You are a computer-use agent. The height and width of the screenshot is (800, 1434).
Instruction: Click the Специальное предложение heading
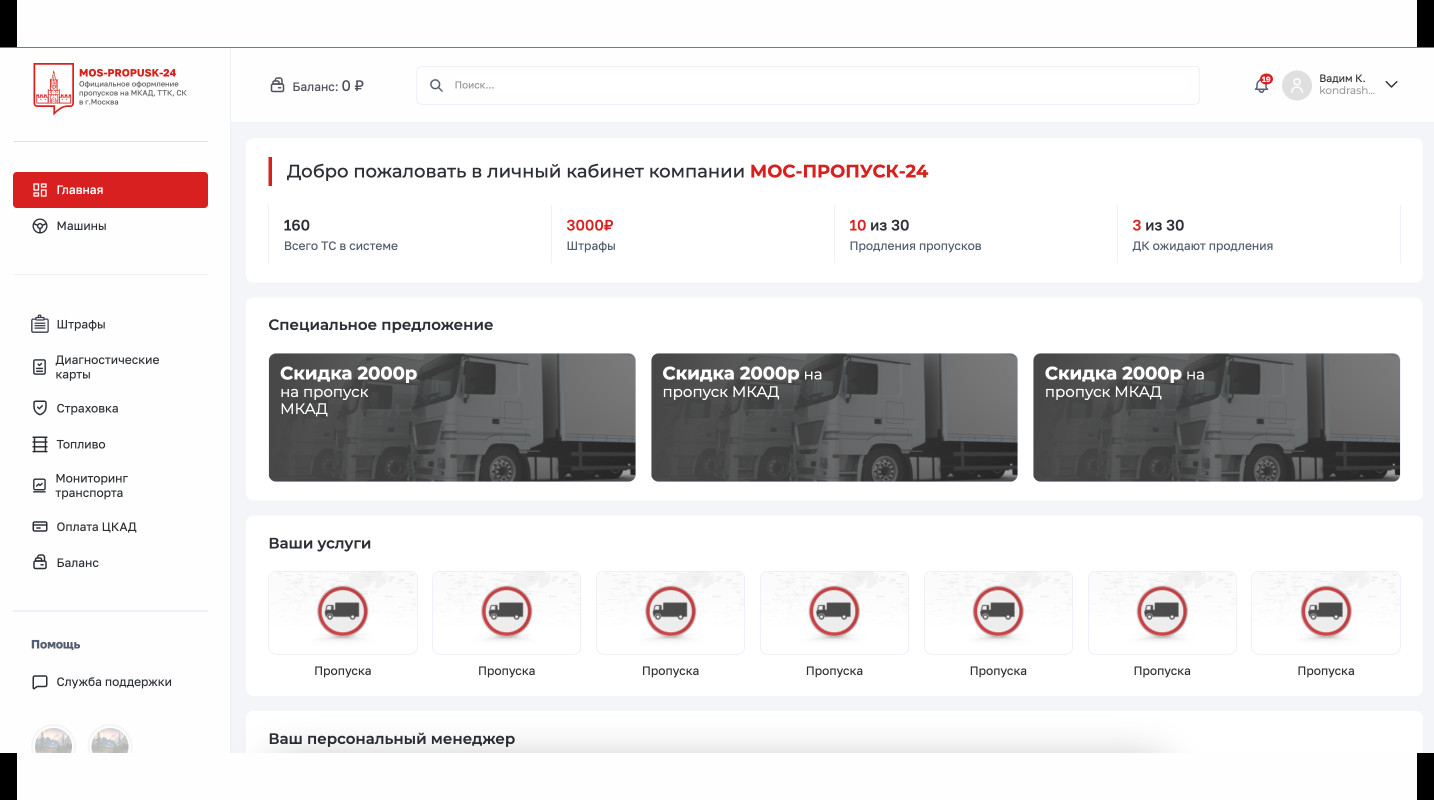click(381, 325)
